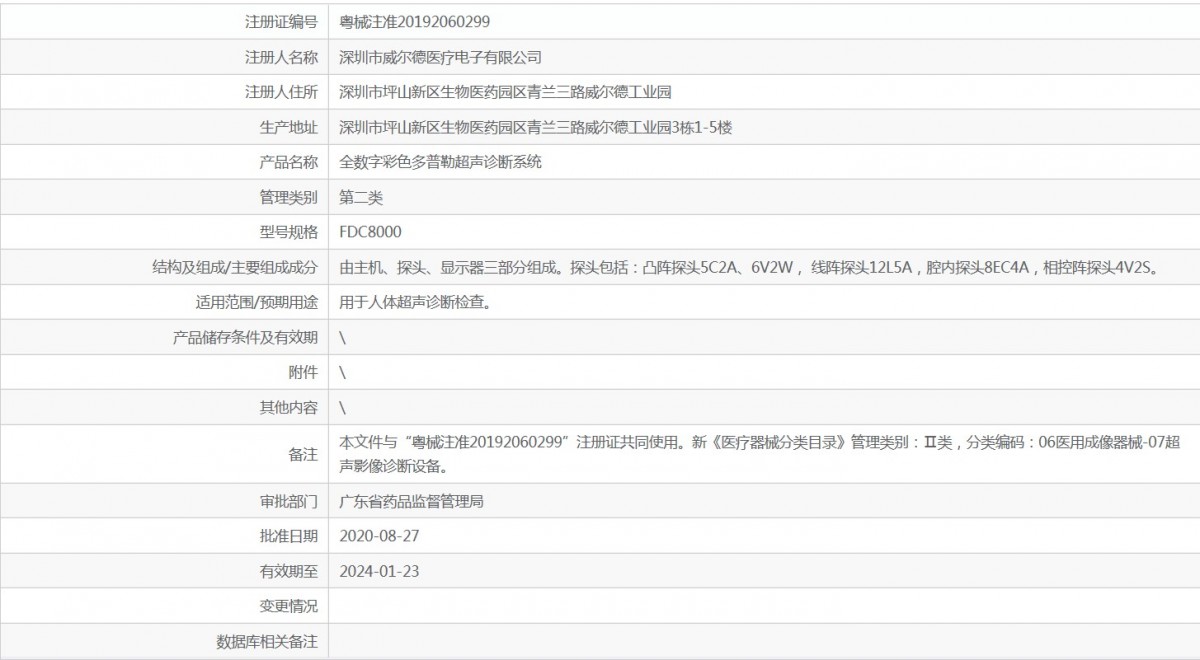This screenshot has width=1200, height=660.
Task: Click the 注册证编号 row label
Action: pyautogui.click(x=281, y=21)
